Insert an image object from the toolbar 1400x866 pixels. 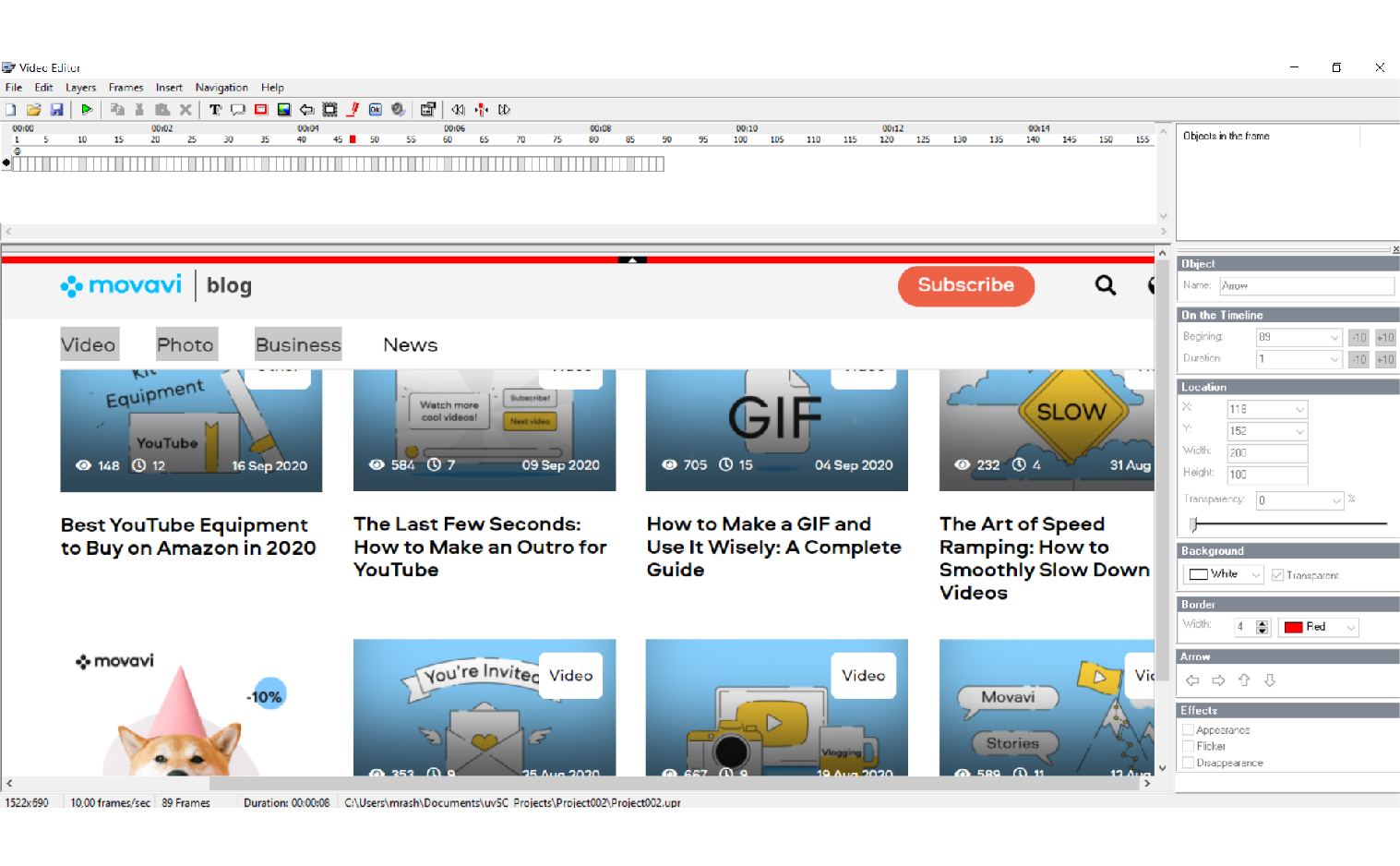coord(284,110)
